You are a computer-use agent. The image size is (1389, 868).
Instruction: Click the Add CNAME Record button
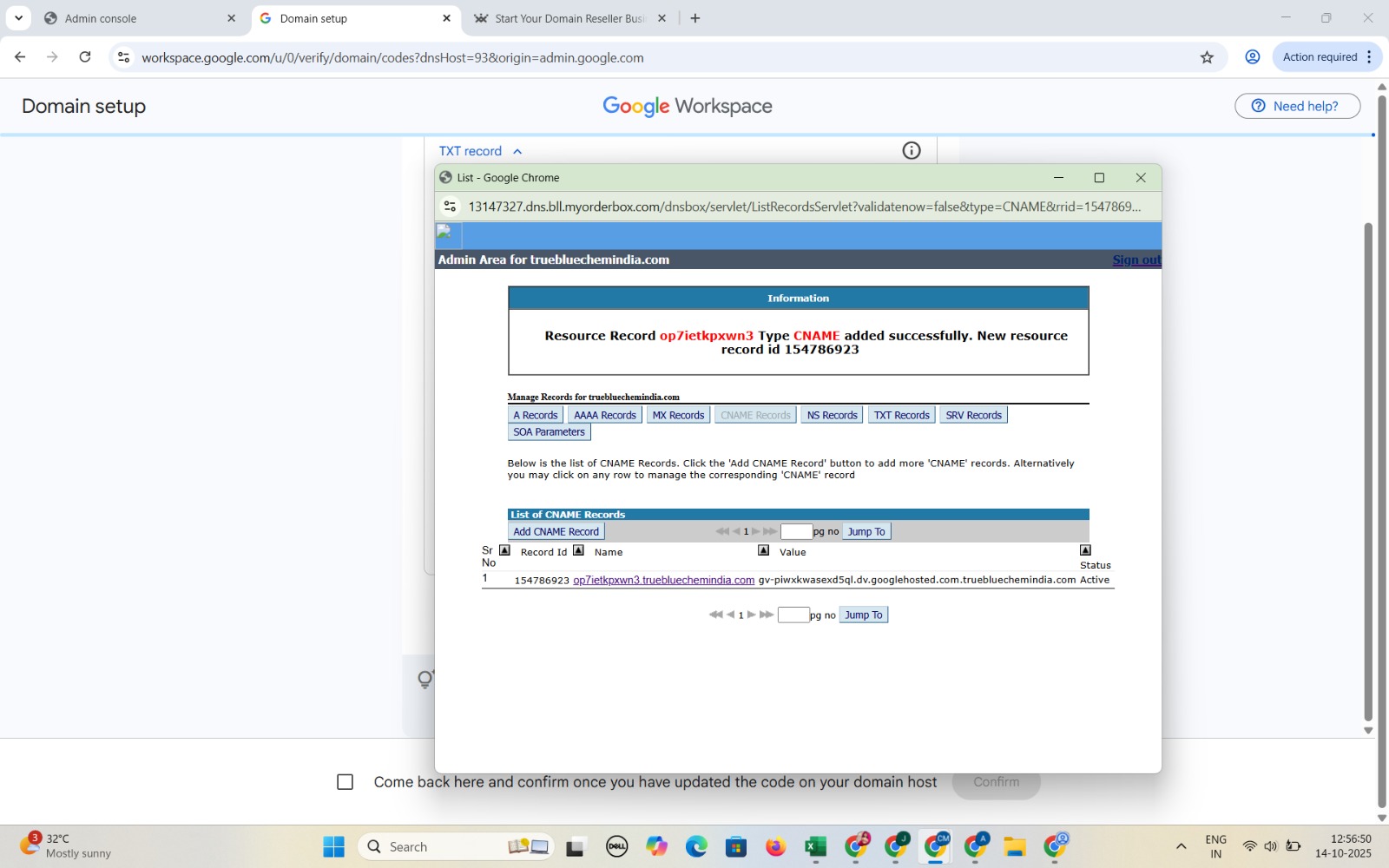556,531
